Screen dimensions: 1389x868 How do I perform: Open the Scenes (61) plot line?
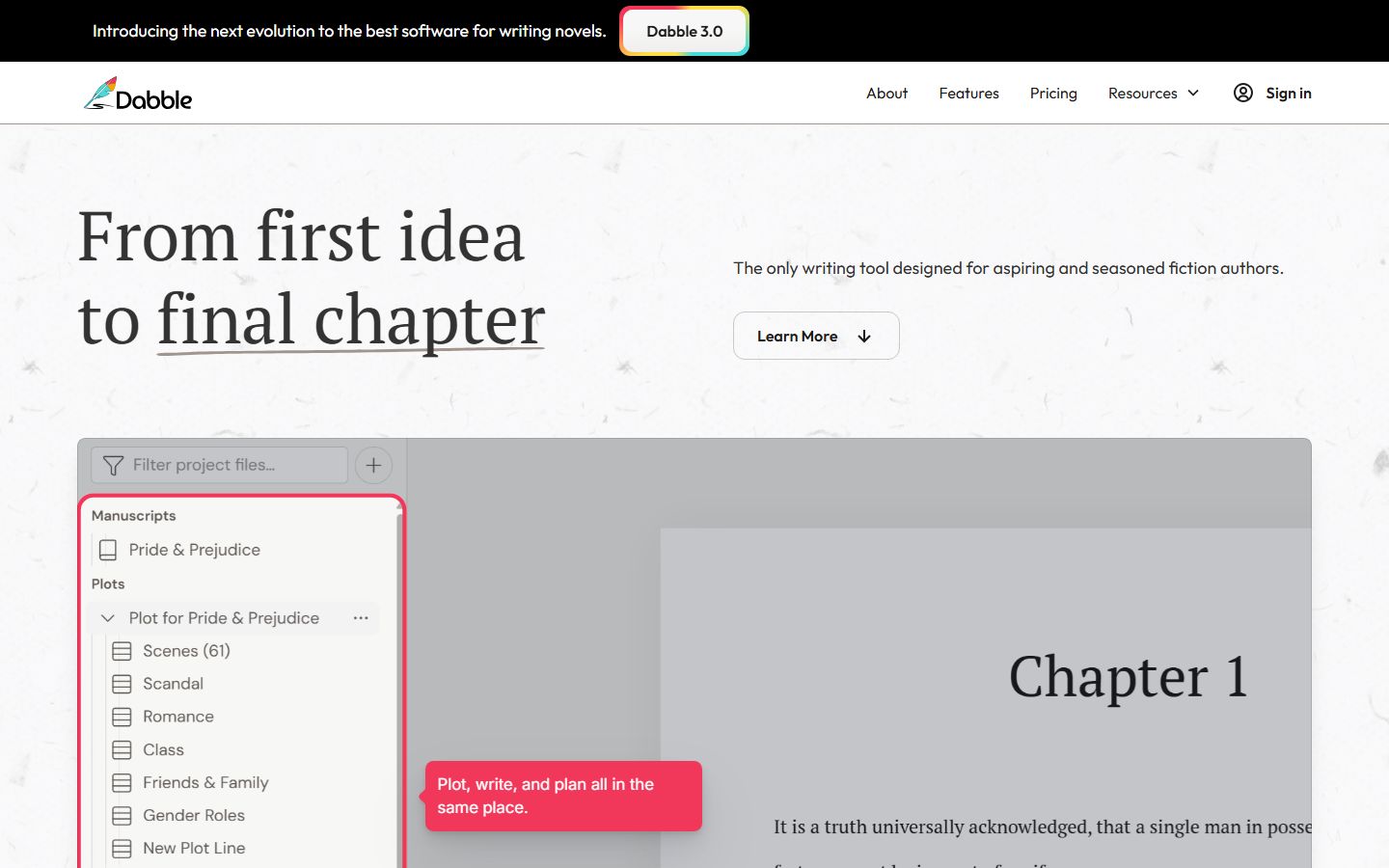(x=186, y=651)
